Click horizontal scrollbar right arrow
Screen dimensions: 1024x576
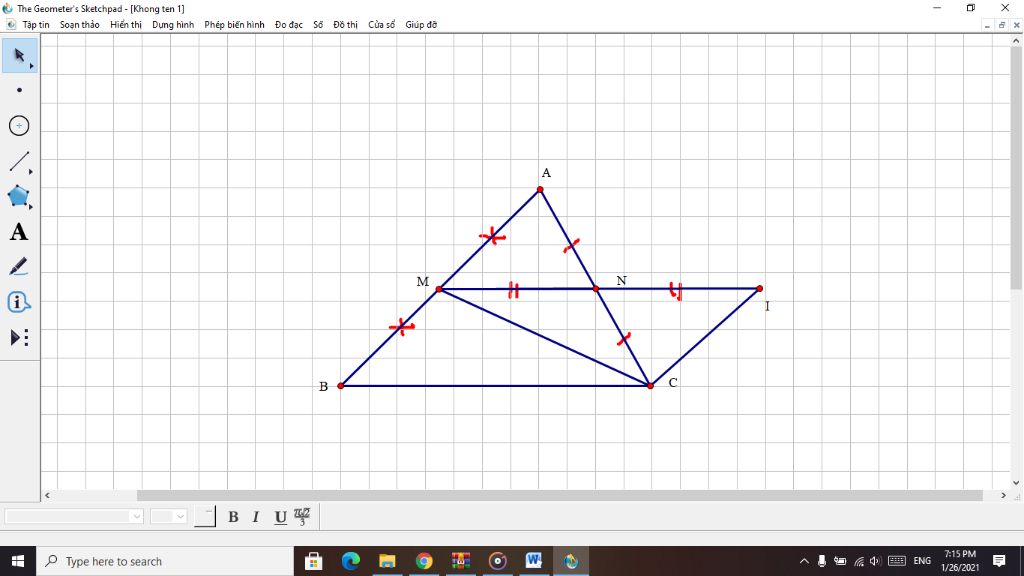coord(1004,496)
